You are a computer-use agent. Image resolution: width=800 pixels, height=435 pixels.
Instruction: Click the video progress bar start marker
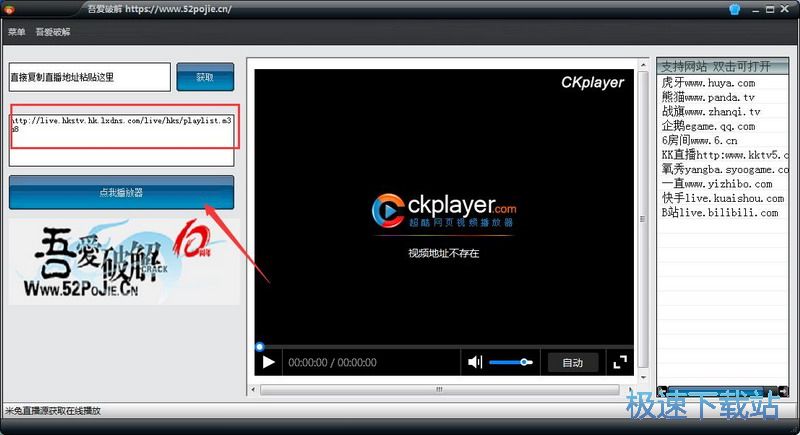[x=260, y=347]
